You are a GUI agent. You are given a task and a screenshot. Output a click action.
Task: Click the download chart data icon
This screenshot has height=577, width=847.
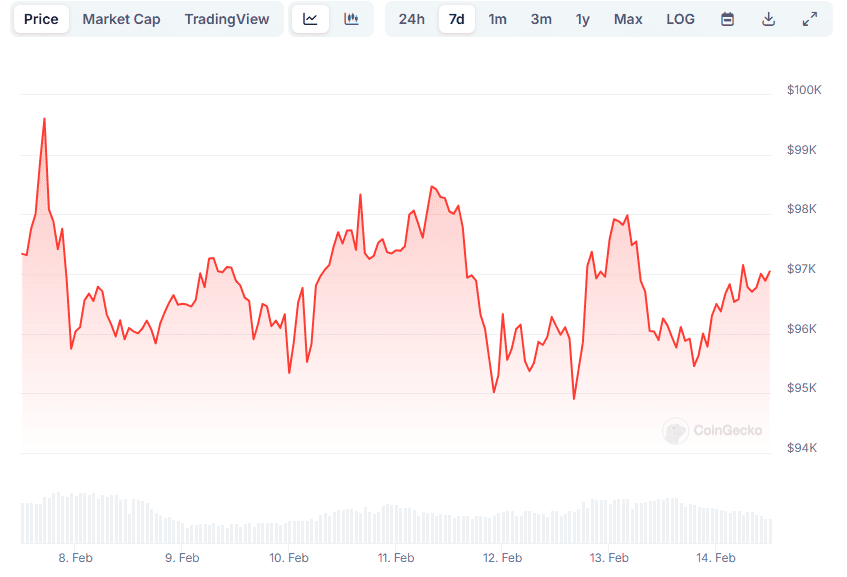[768, 18]
